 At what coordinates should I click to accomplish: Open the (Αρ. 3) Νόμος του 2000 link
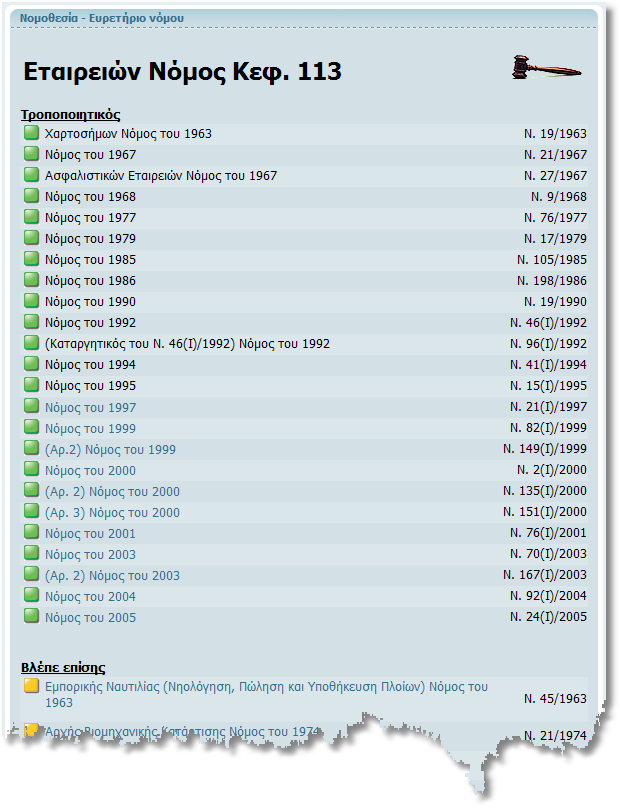pyautogui.click(x=112, y=512)
